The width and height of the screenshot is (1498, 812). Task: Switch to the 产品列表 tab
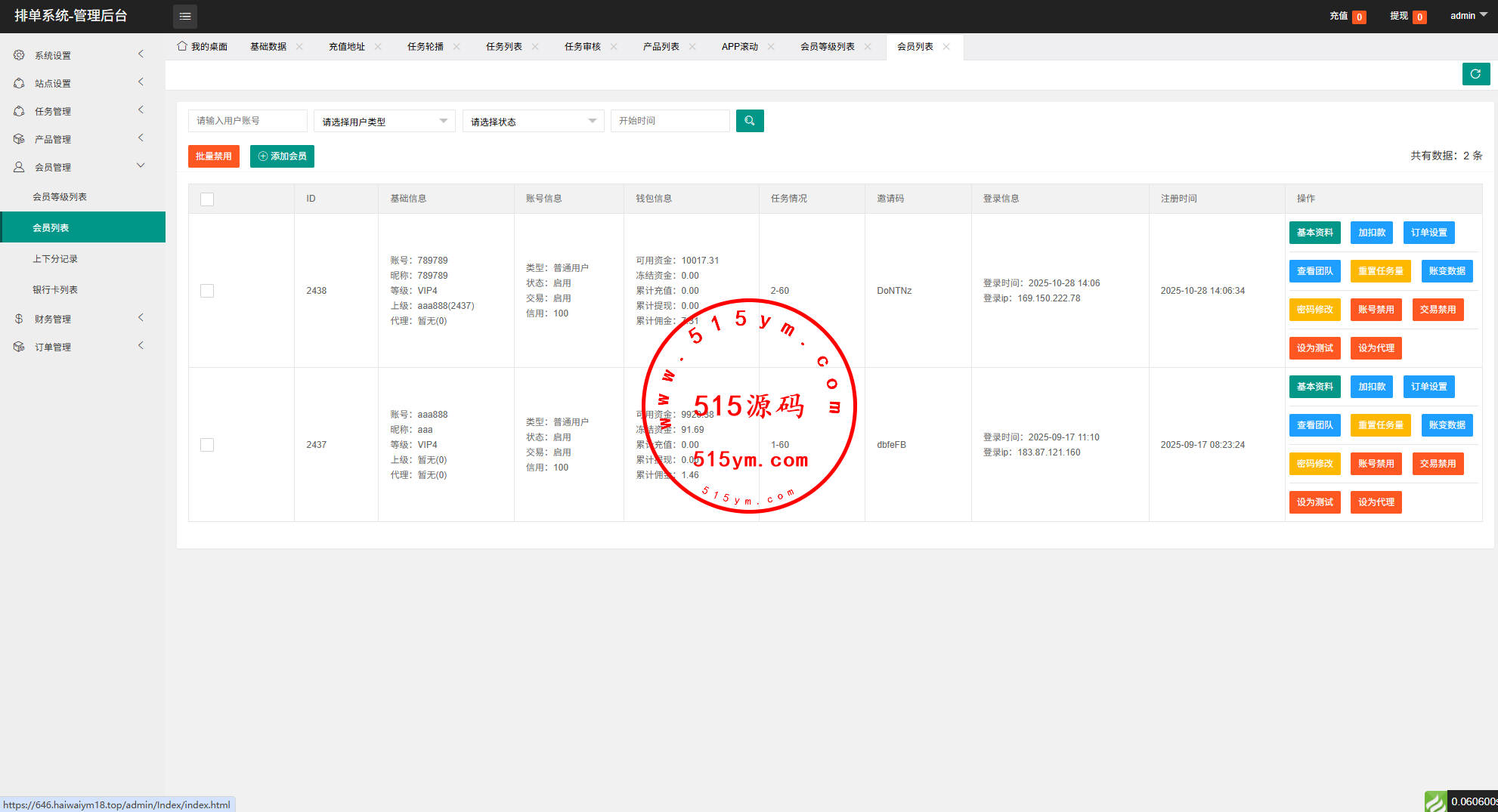click(661, 47)
